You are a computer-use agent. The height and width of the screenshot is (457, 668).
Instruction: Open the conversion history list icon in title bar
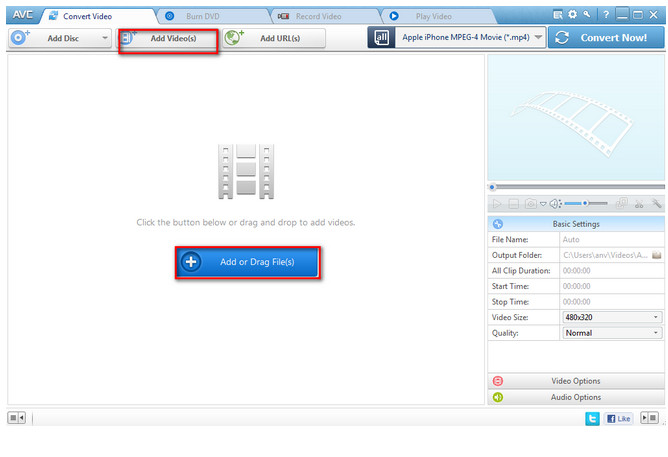click(558, 15)
